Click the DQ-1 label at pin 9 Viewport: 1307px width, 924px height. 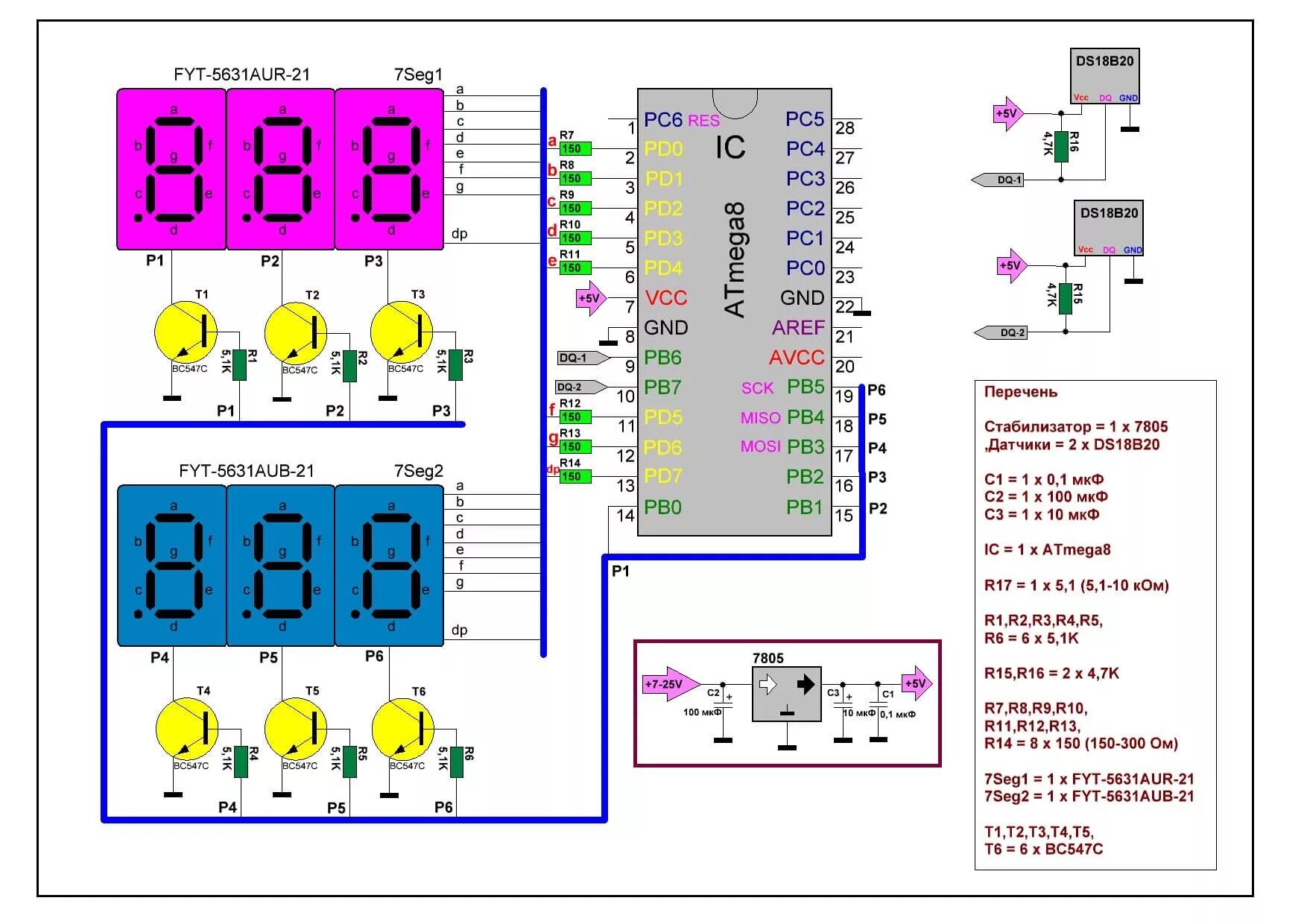point(583,358)
